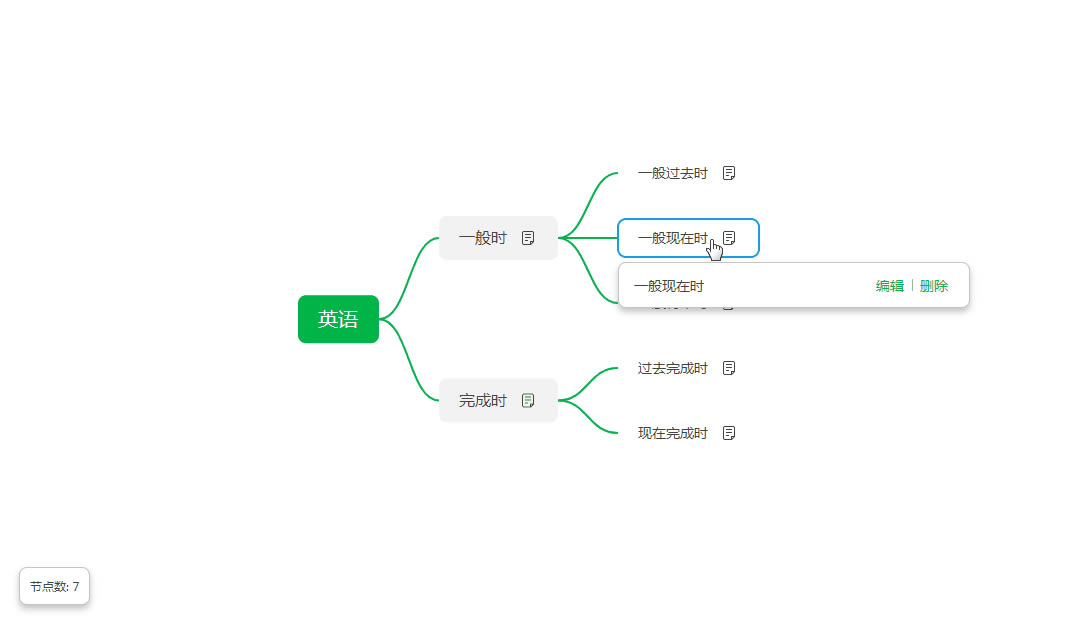1076x624 pixels.
Task: Open the note icon beside 一般时
Action: coord(528,238)
